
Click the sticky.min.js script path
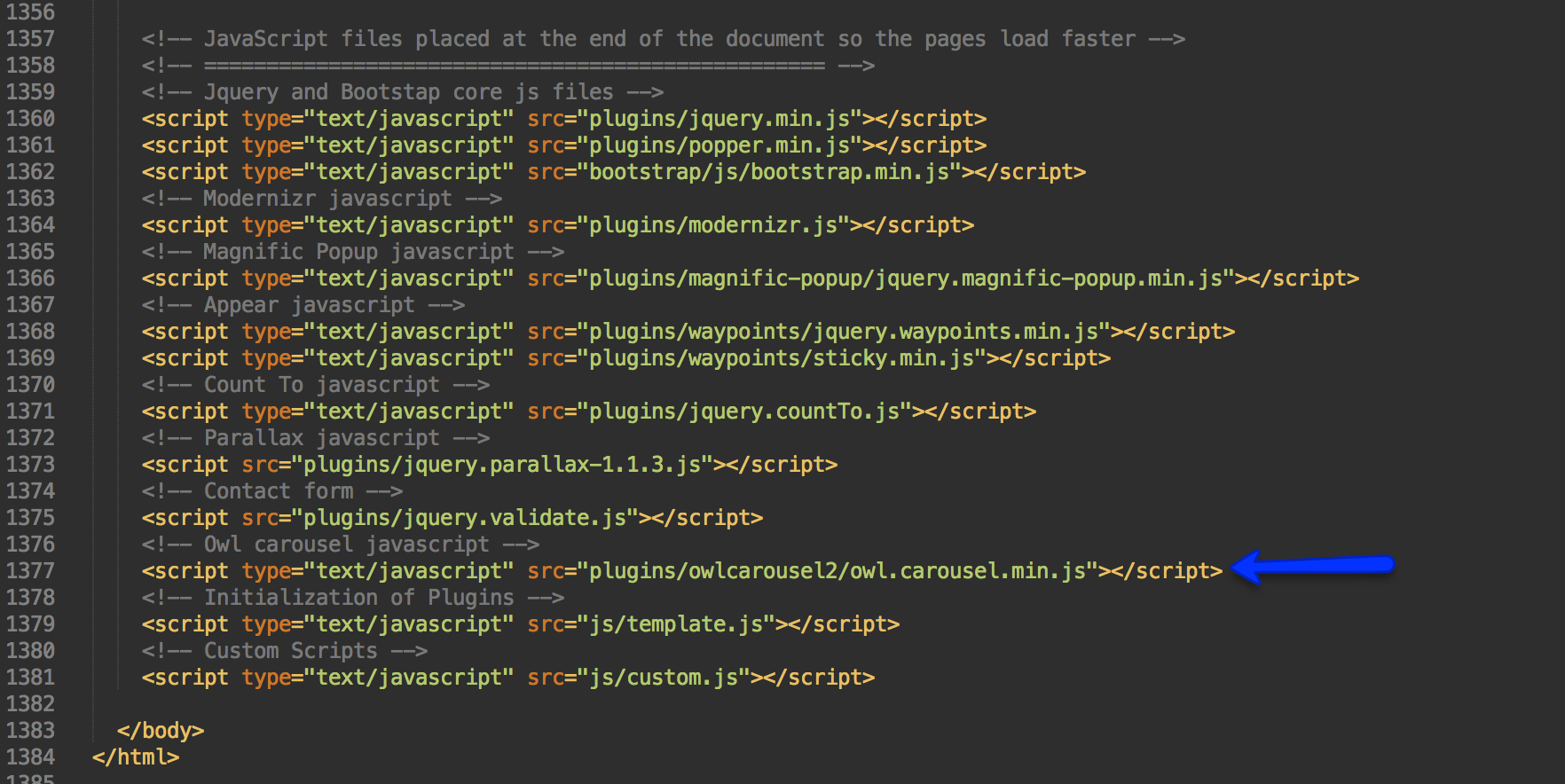pos(782,358)
